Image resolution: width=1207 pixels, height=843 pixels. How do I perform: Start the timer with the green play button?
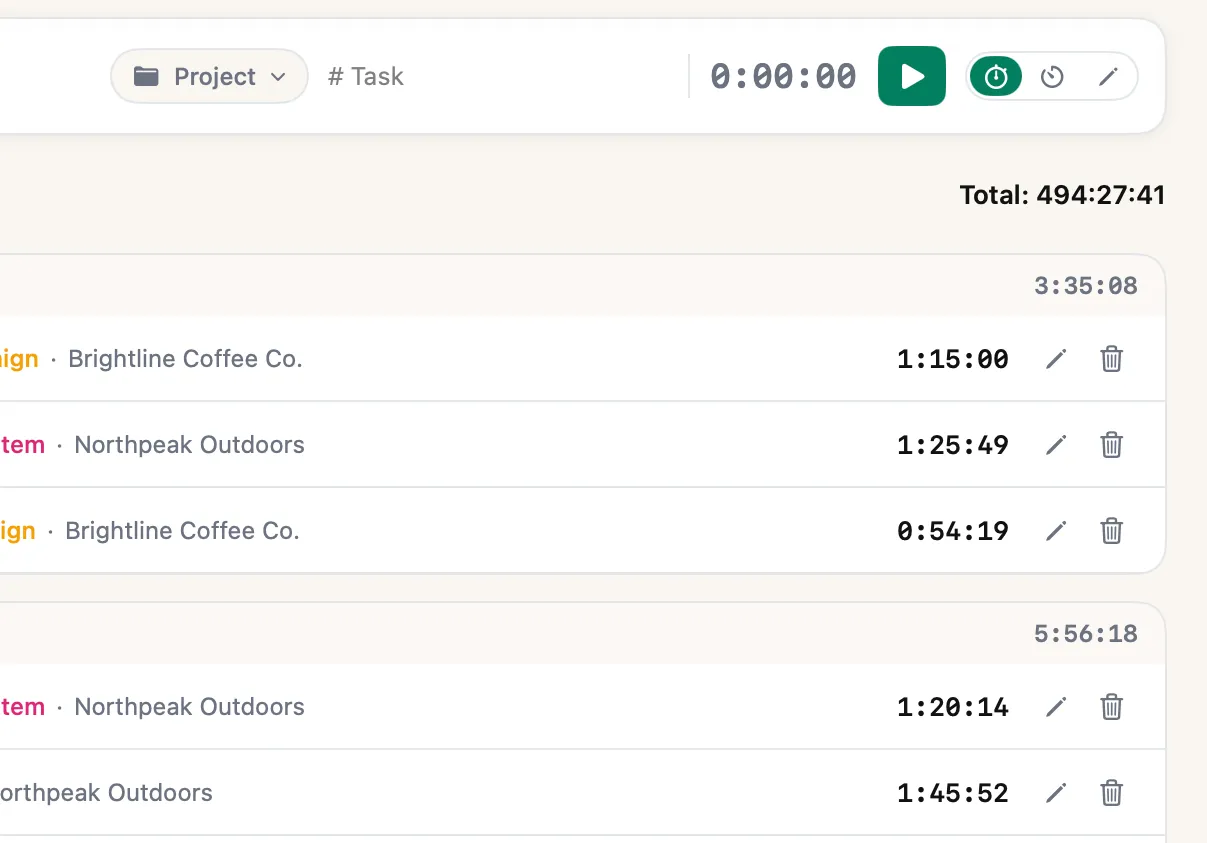coord(912,76)
